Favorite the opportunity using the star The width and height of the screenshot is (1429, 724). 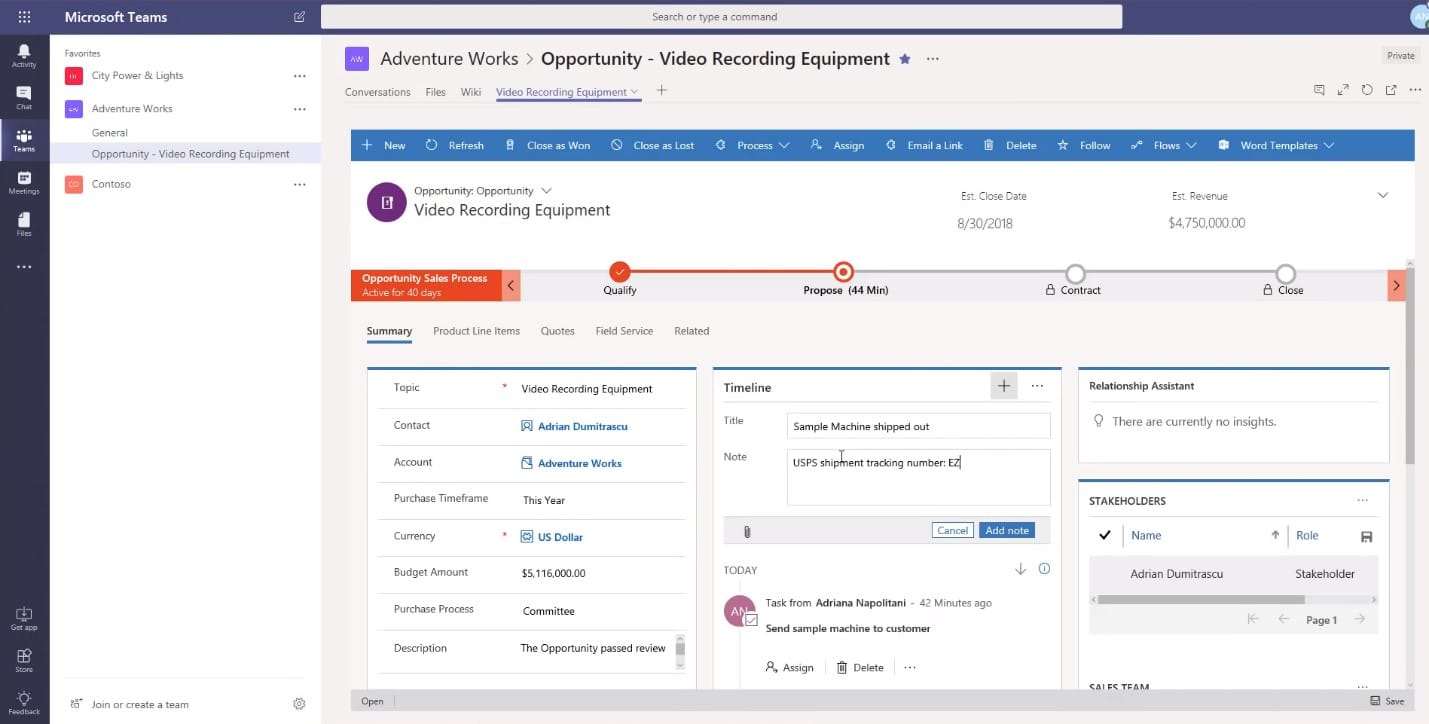tap(904, 58)
